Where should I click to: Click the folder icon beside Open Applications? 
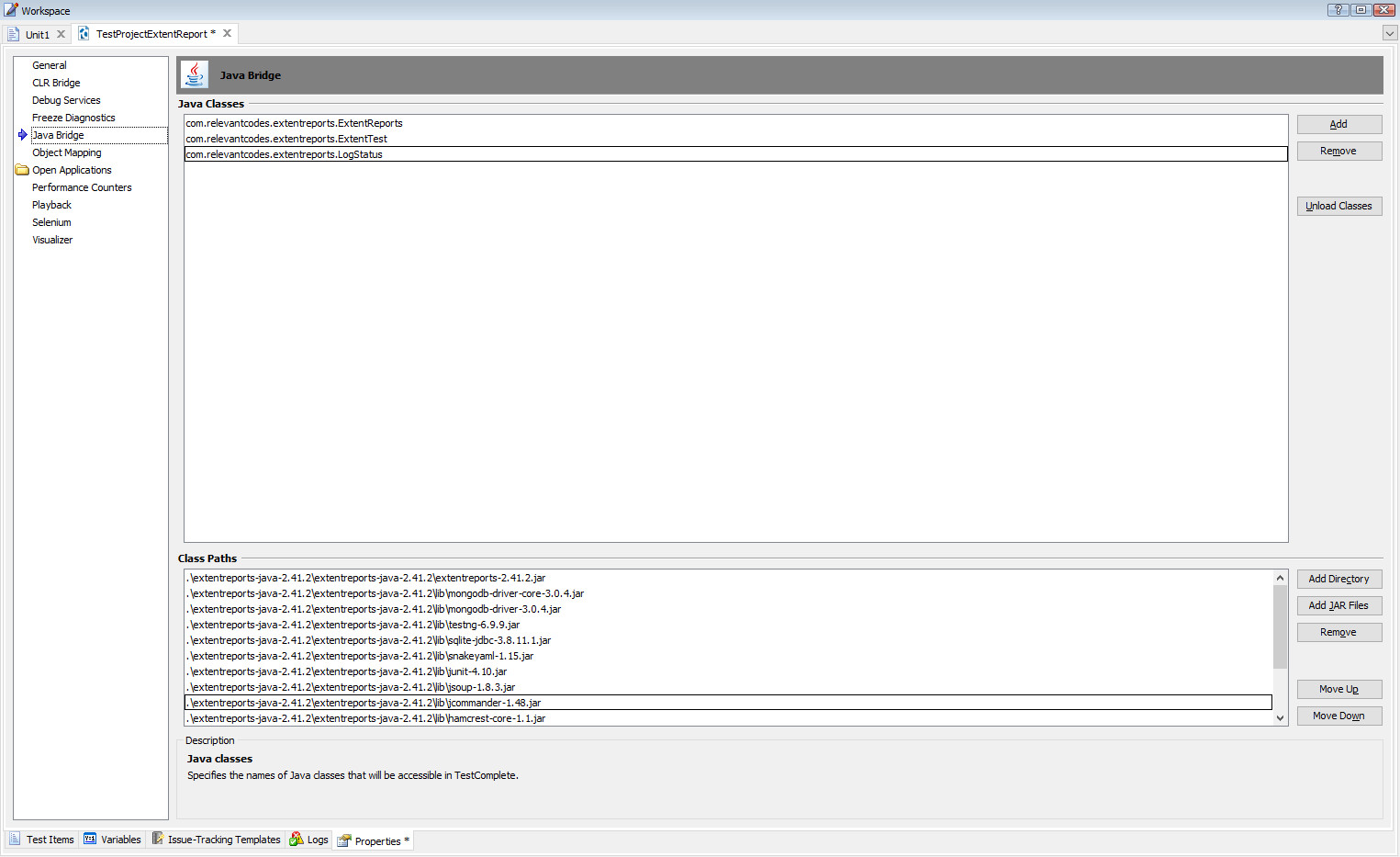(x=21, y=169)
